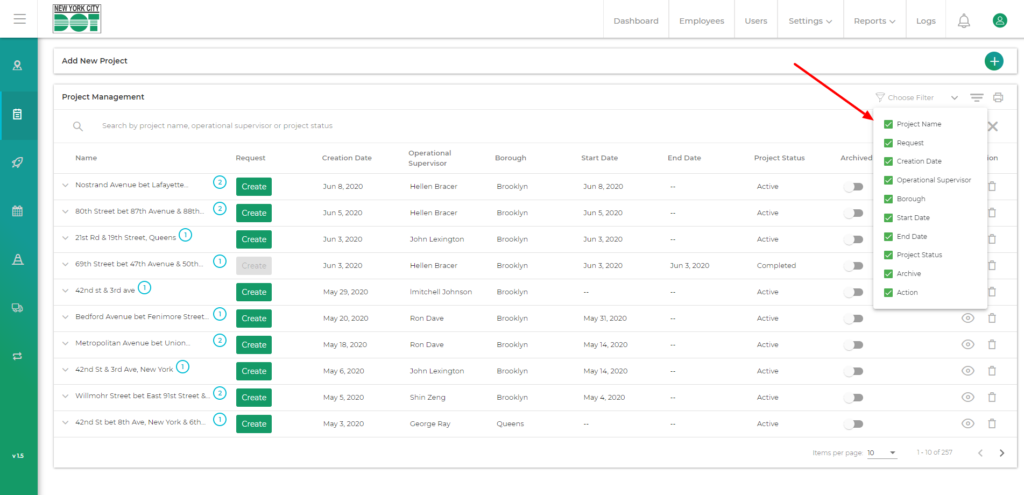Click the truck icon in left sidebar

17,308
